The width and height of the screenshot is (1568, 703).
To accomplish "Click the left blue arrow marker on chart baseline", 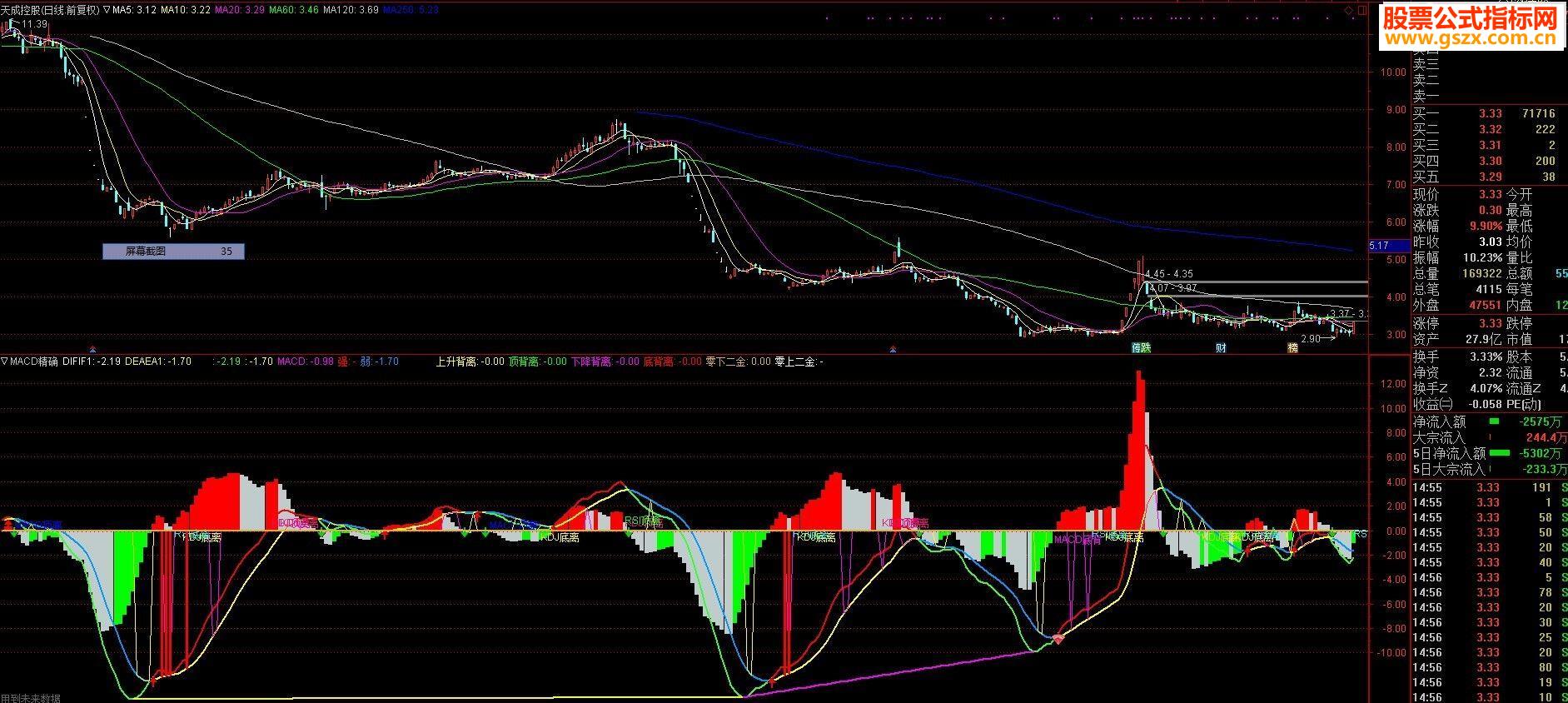I will point(92,349).
